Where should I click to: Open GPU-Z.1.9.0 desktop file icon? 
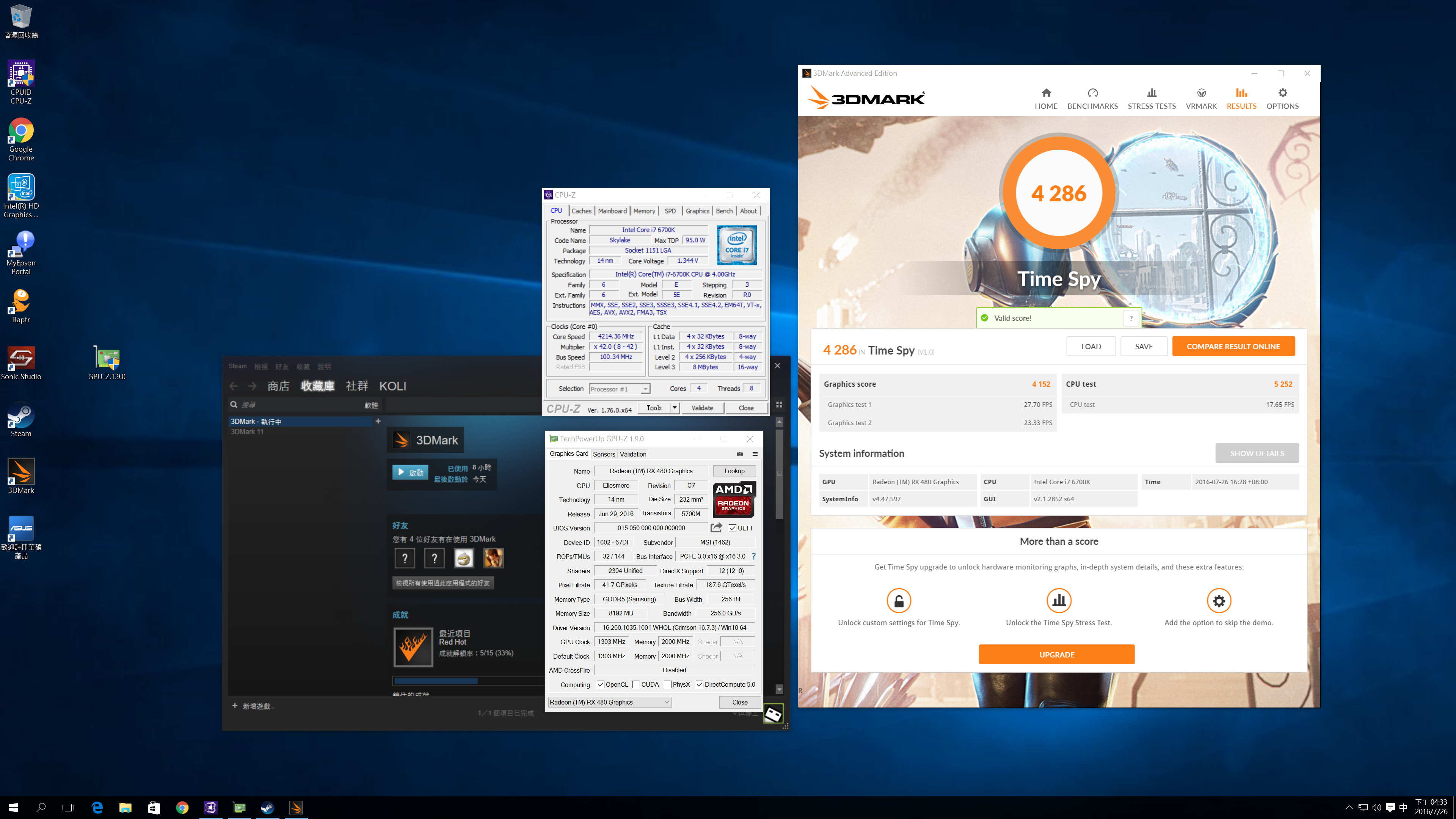point(106,363)
